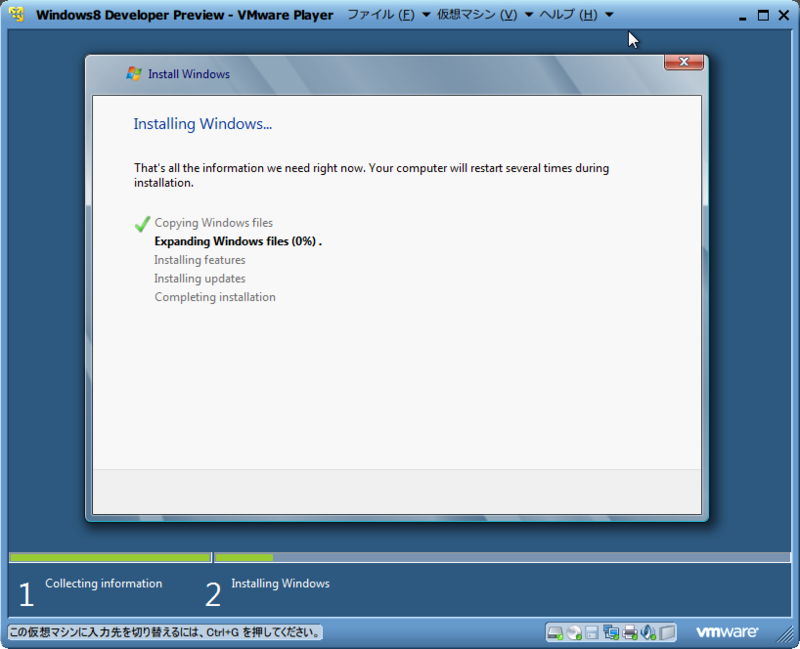Click the 'Collecting information' step label
This screenshot has width=800, height=649.
(104, 583)
